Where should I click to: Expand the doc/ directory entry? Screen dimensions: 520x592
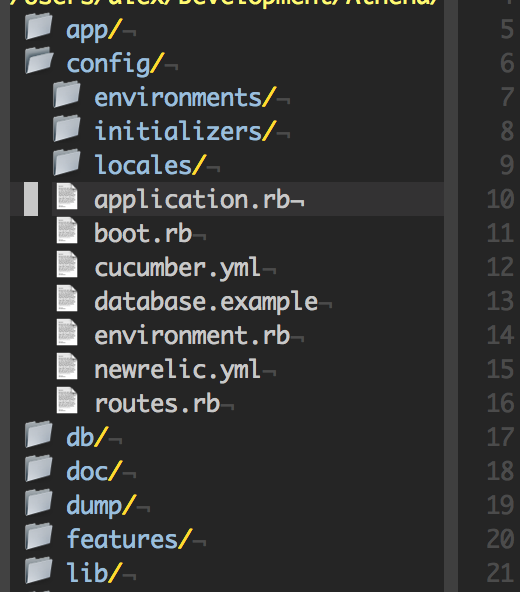[94, 471]
